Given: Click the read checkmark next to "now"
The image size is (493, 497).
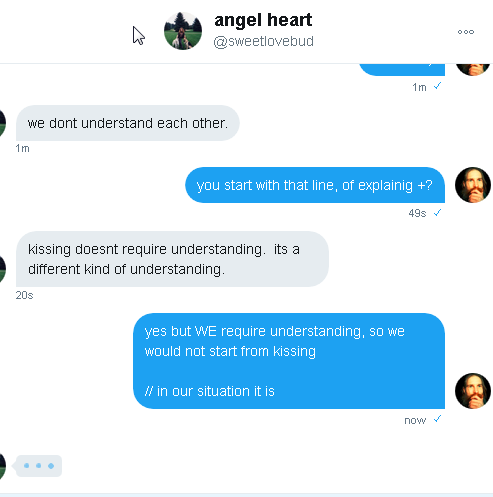Looking at the screenshot, I should click(x=437, y=419).
